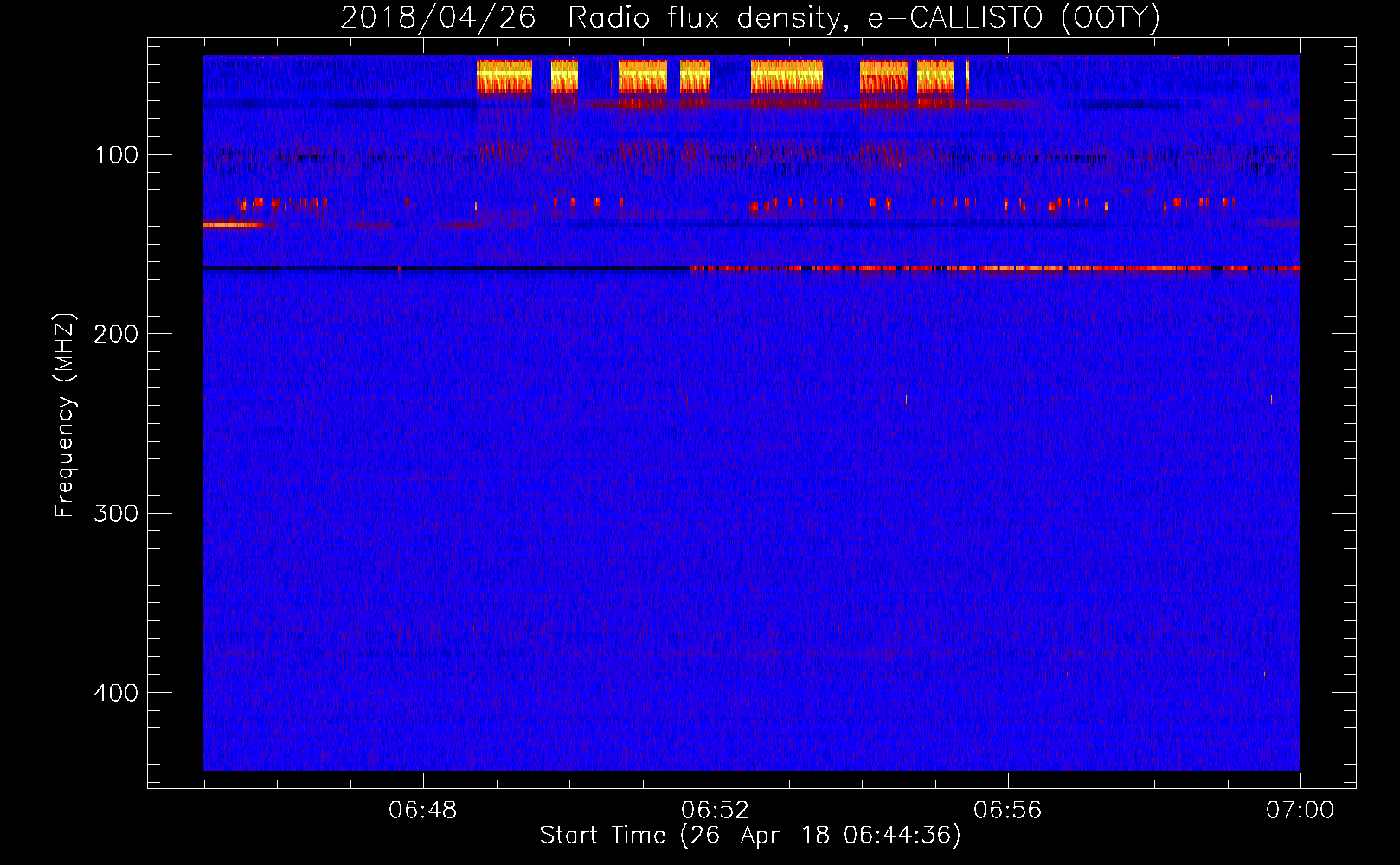Click the 200 frequency tick label

(x=116, y=334)
